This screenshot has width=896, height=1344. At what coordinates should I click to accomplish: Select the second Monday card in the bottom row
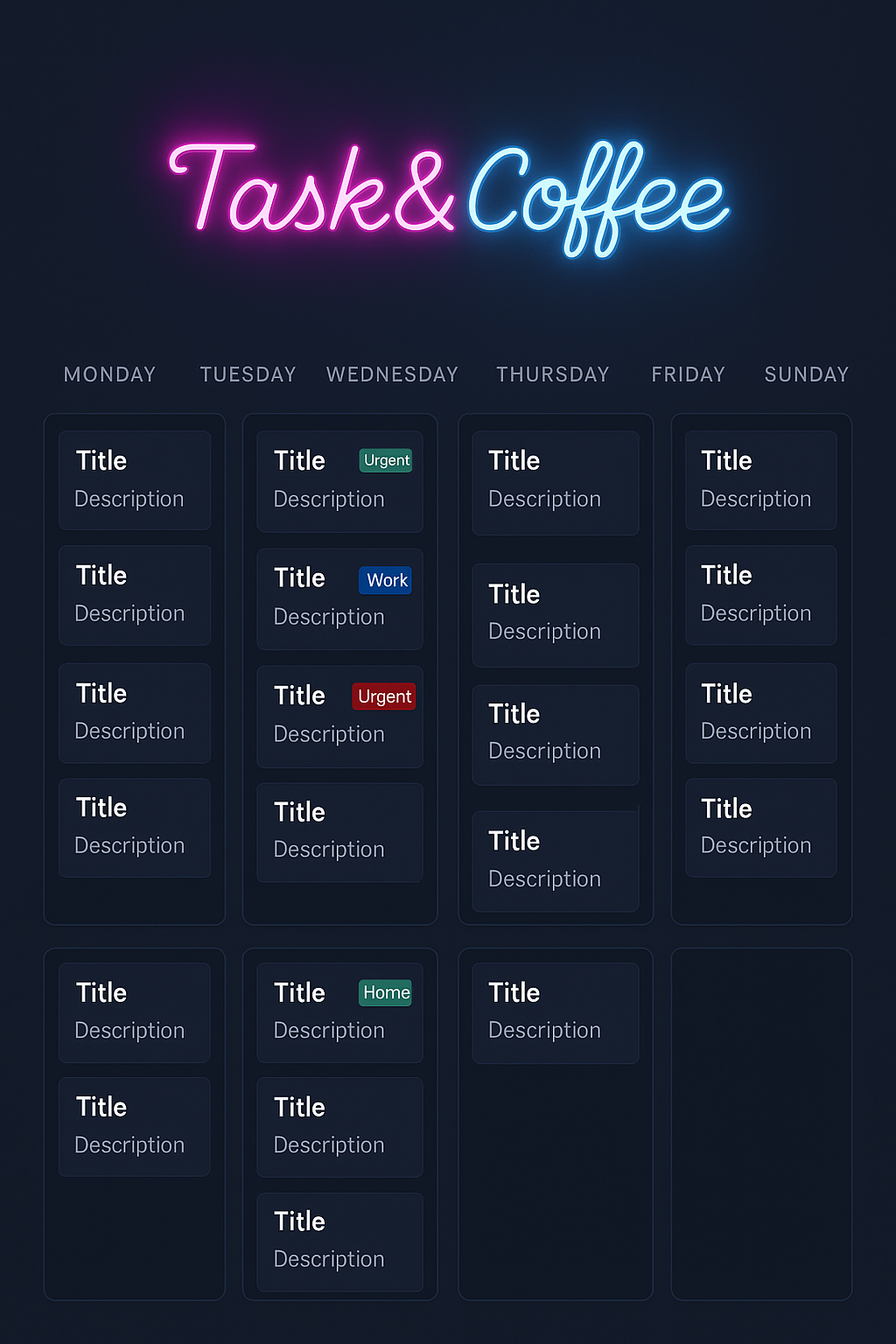pyautogui.click(x=134, y=1126)
